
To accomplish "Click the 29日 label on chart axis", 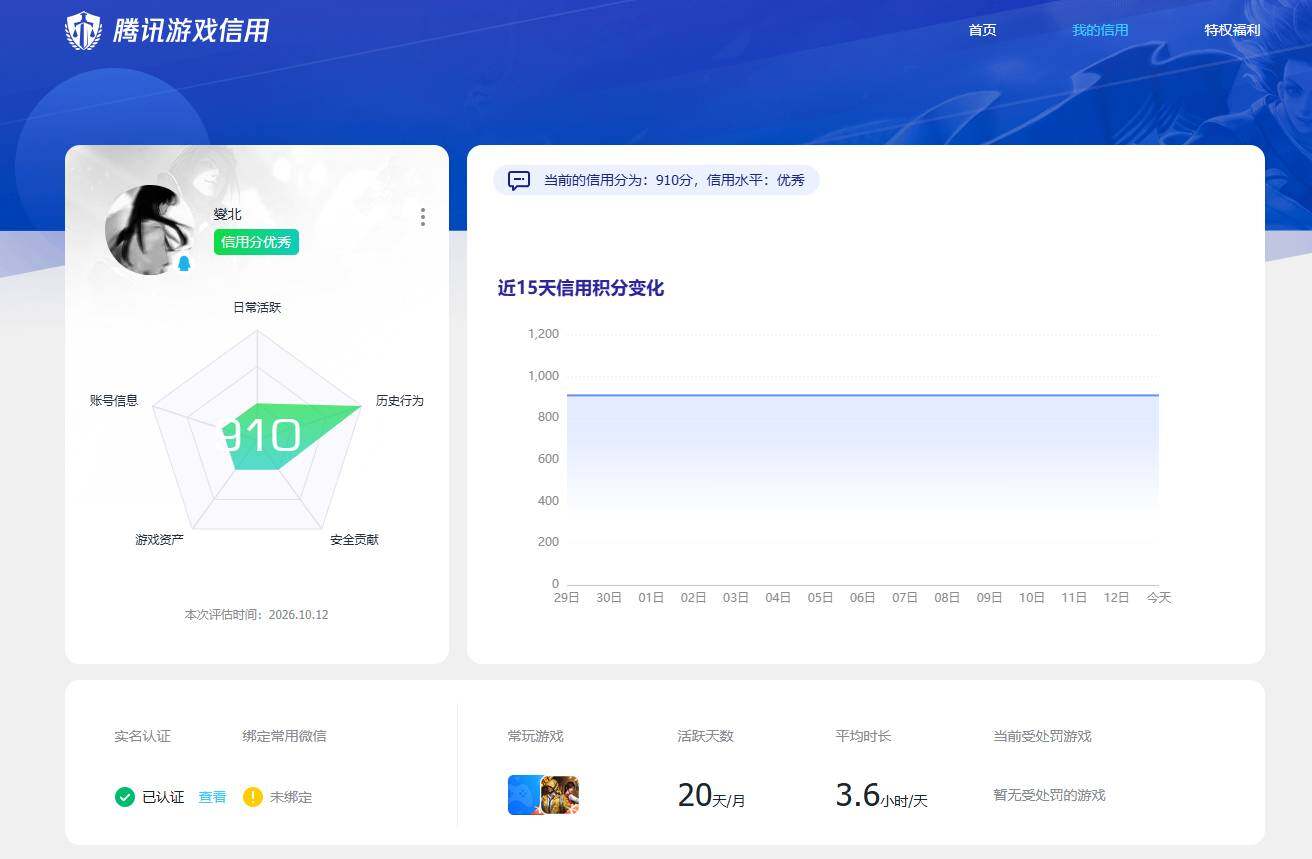I will tap(567, 598).
